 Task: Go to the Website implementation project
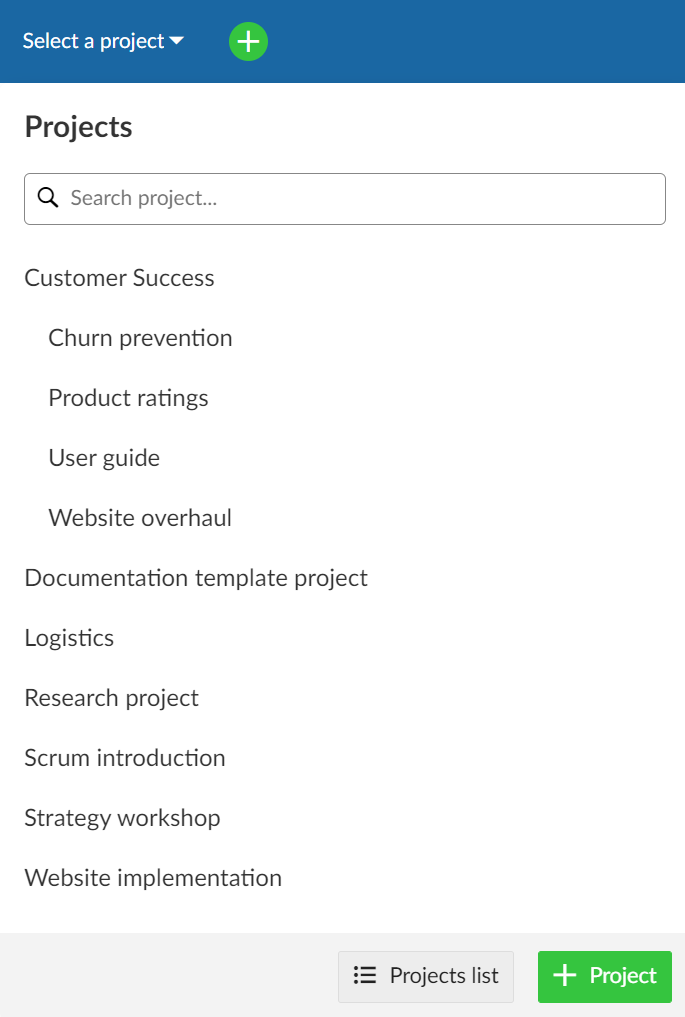153,878
